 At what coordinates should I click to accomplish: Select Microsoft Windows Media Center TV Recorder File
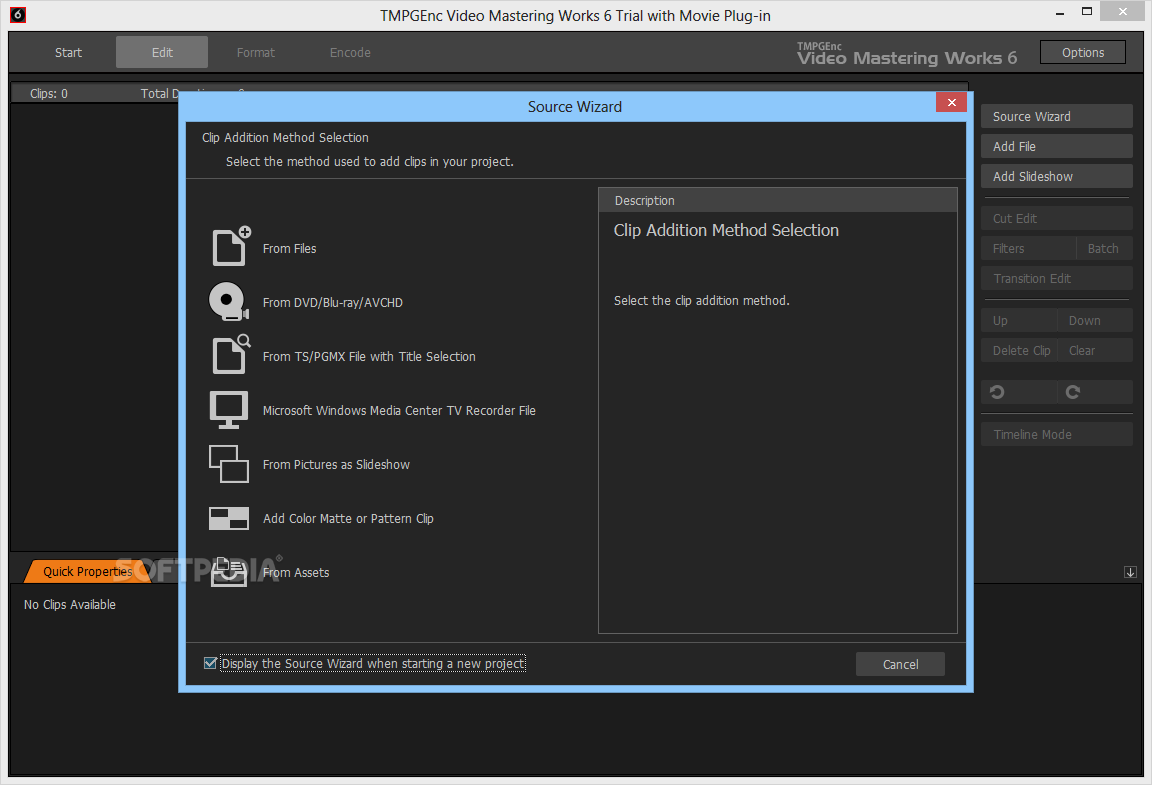399,410
